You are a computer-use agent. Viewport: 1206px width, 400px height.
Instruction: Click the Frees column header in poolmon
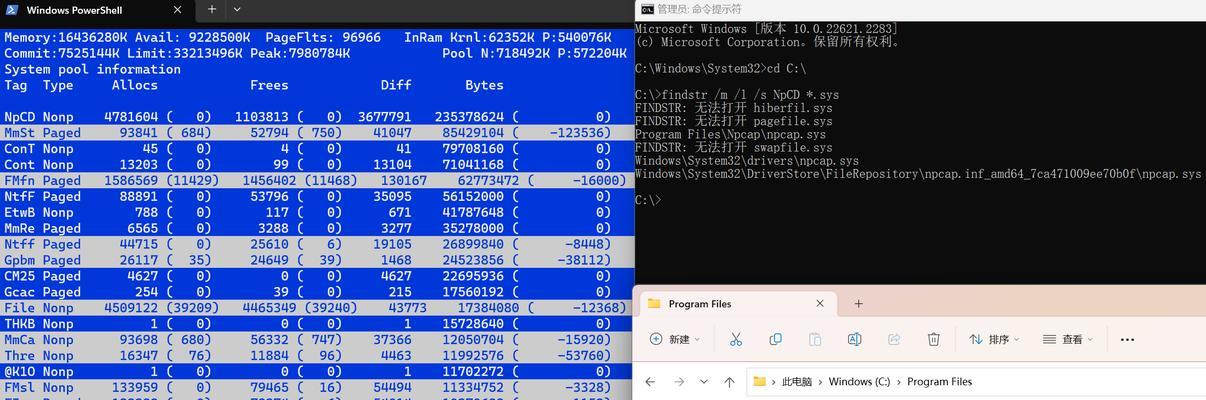[x=269, y=86]
